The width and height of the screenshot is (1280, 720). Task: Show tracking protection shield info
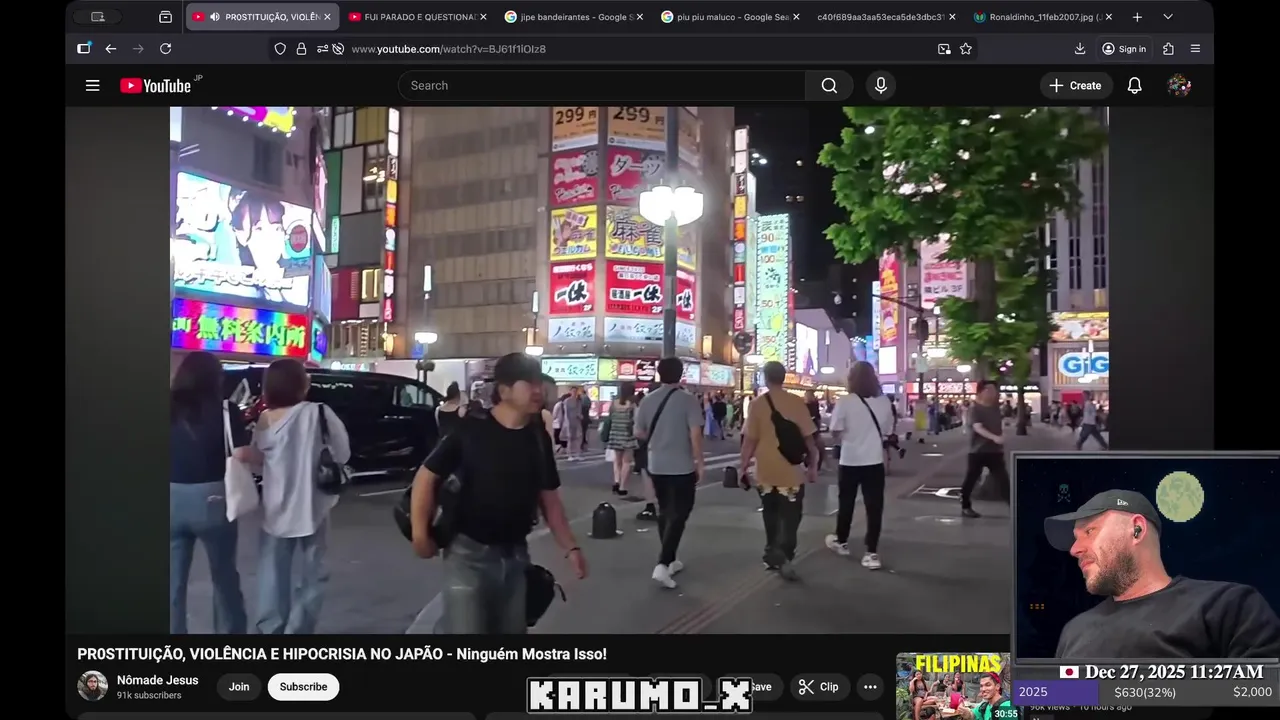280,49
